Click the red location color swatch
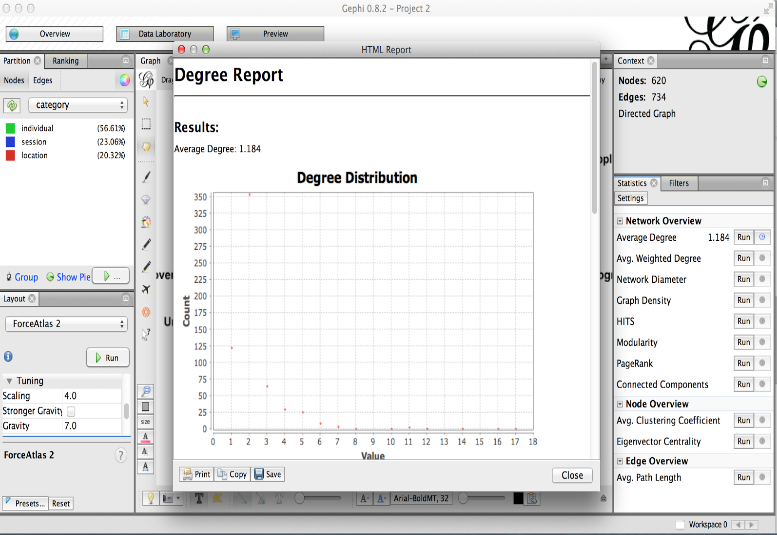Viewport: 777px width, 535px height. pyautogui.click(x=10, y=156)
